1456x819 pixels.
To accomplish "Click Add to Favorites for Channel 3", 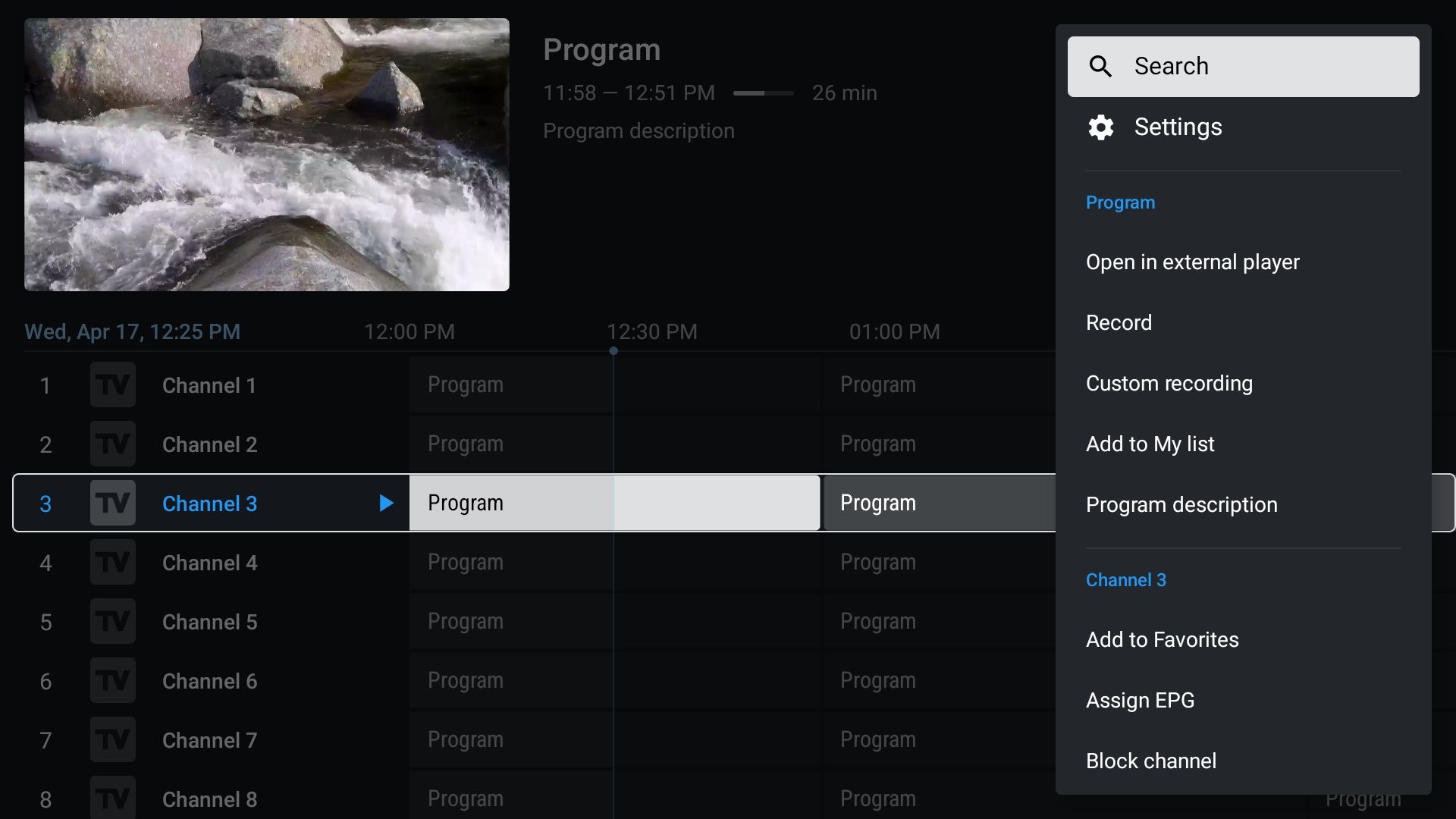I will pos(1162,639).
